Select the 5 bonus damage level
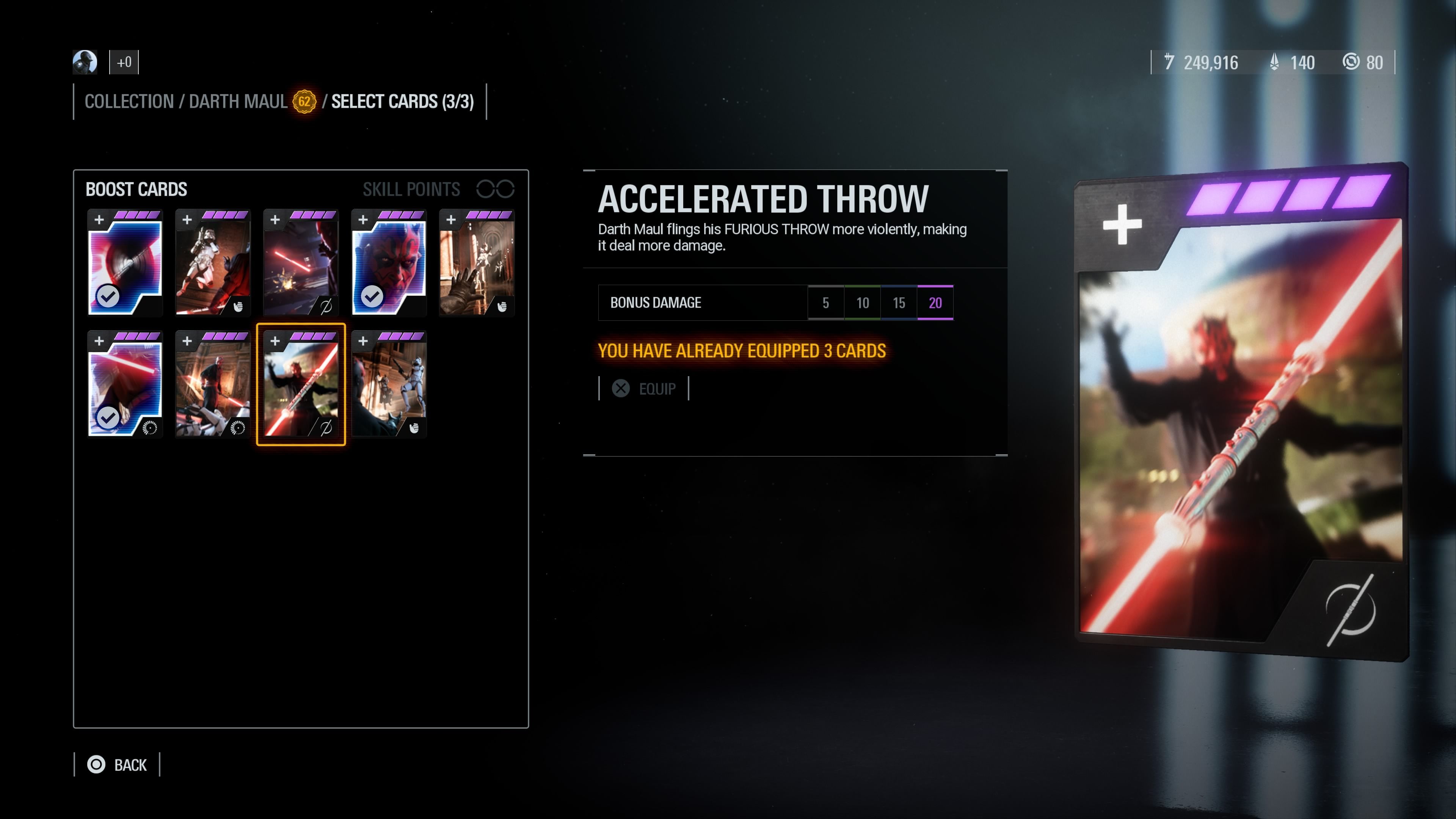Viewport: 1456px width, 819px height. (826, 303)
